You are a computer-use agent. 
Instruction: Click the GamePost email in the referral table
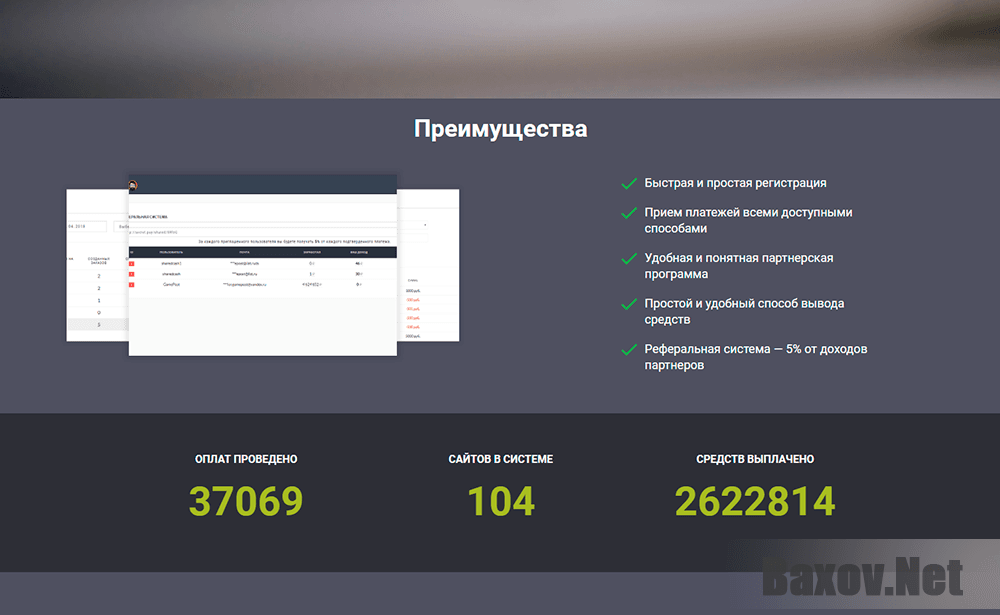[242, 286]
